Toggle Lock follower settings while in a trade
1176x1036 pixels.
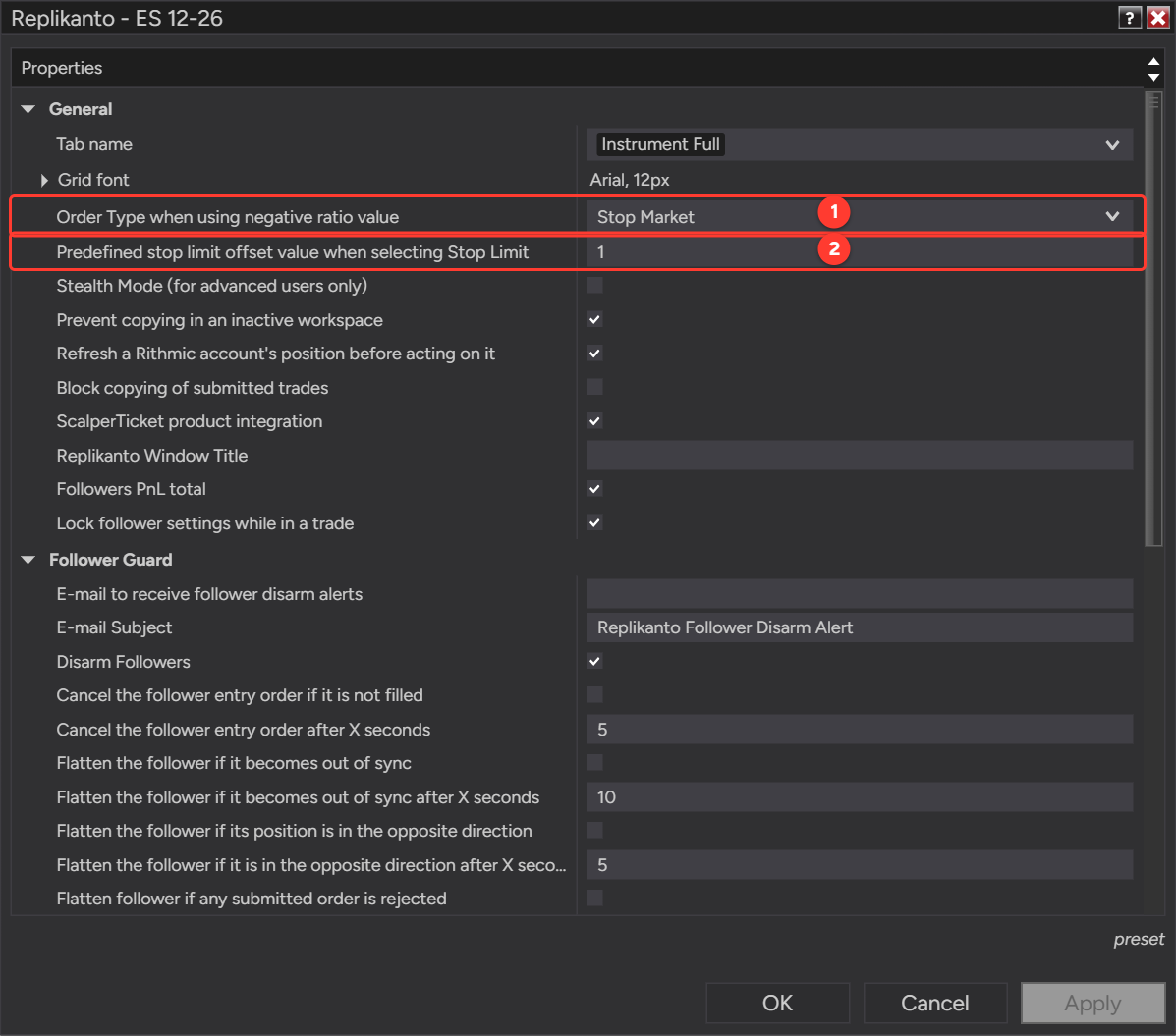pyautogui.click(x=594, y=523)
